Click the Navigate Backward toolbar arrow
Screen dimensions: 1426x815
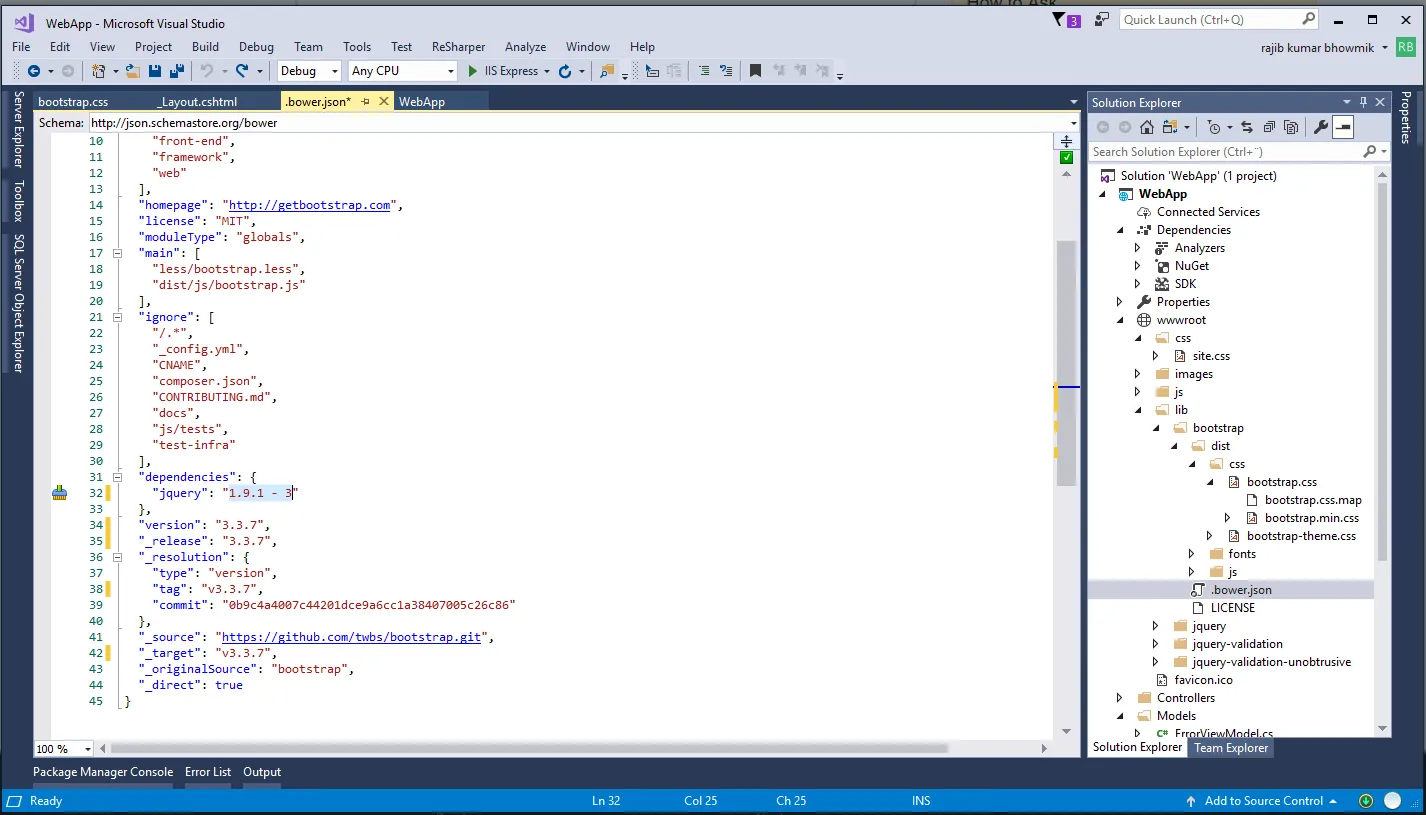tap(34, 71)
